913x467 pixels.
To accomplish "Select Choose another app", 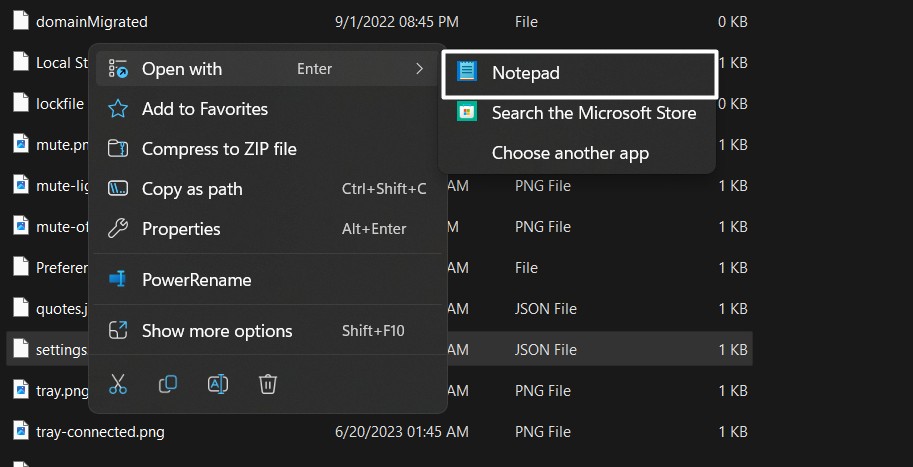I will tap(570, 153).
